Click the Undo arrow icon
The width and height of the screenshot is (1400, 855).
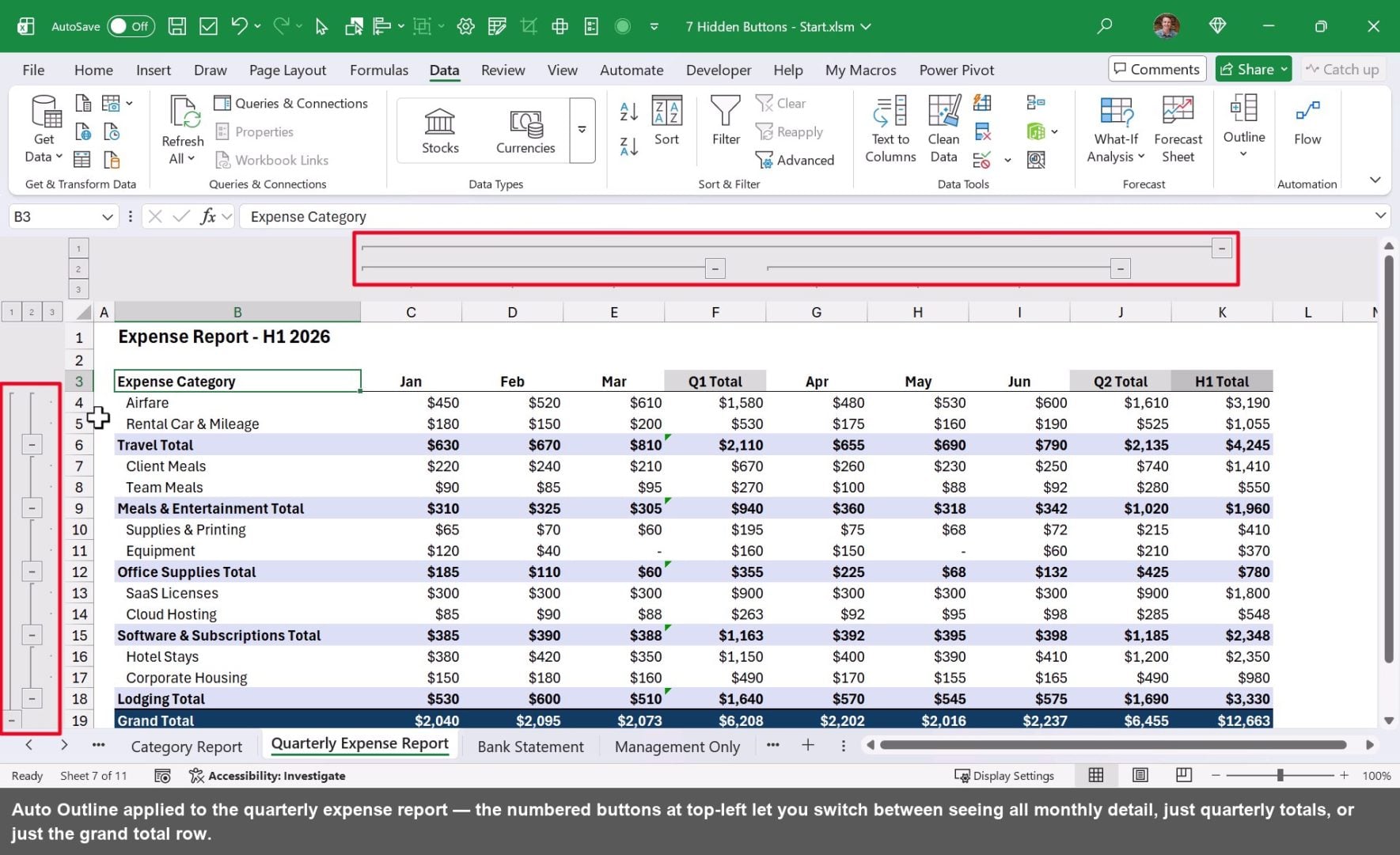pos(240,26)
